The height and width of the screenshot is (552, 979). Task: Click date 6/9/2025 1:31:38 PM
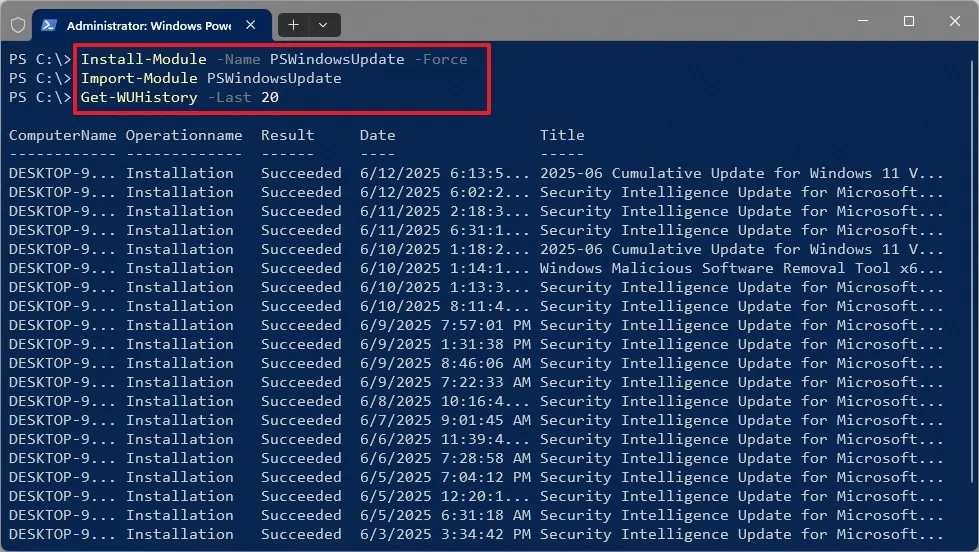click(445, 344)
